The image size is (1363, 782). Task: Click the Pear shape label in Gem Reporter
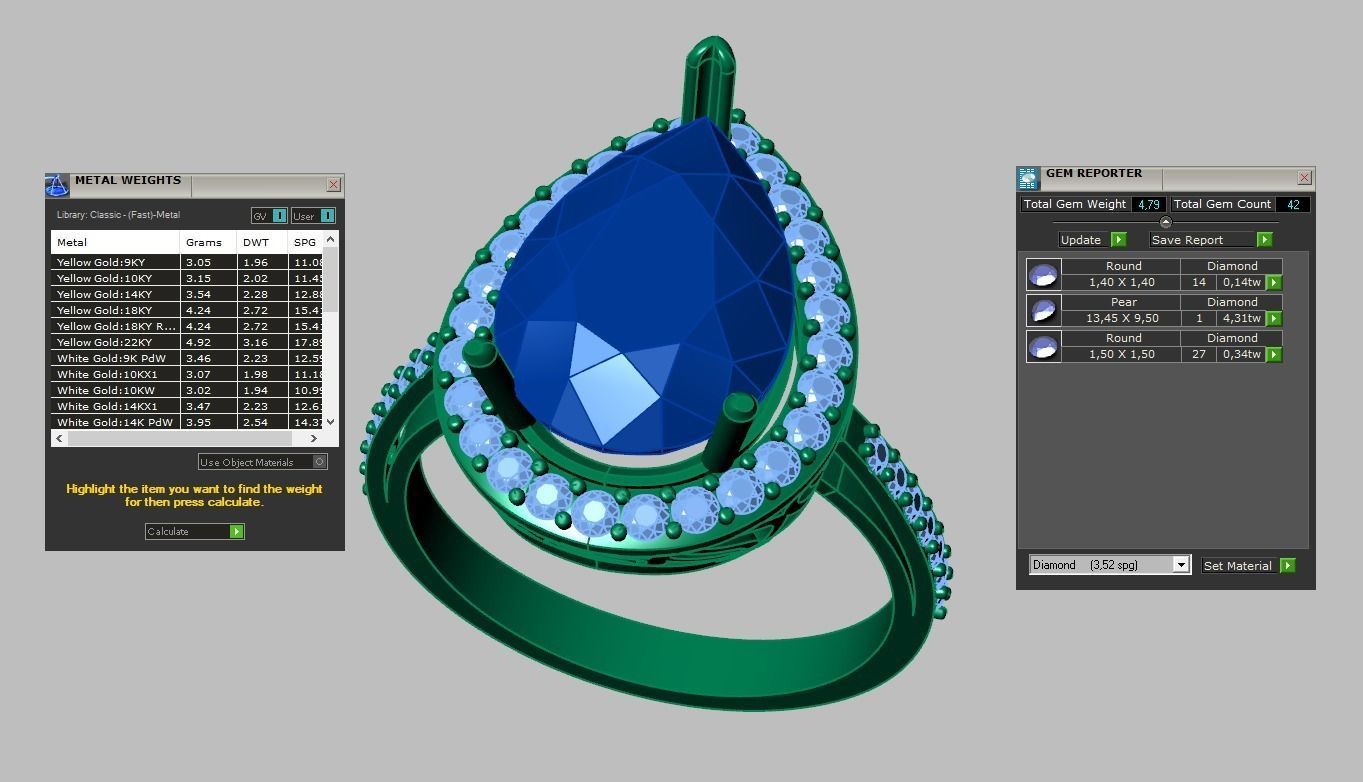point(1123,302)
